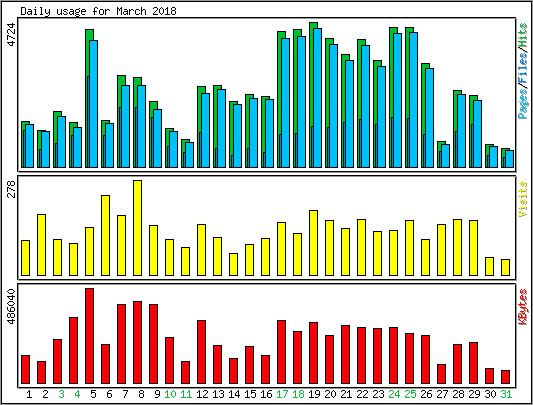Click the red KBytes legend label

point(523,307)
